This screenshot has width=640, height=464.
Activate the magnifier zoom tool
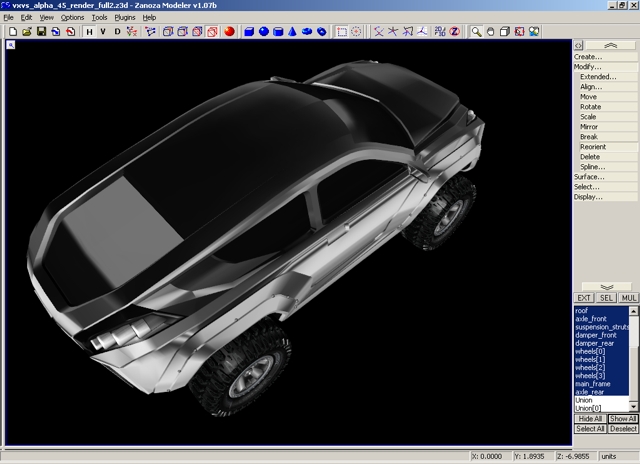[477, 32]
